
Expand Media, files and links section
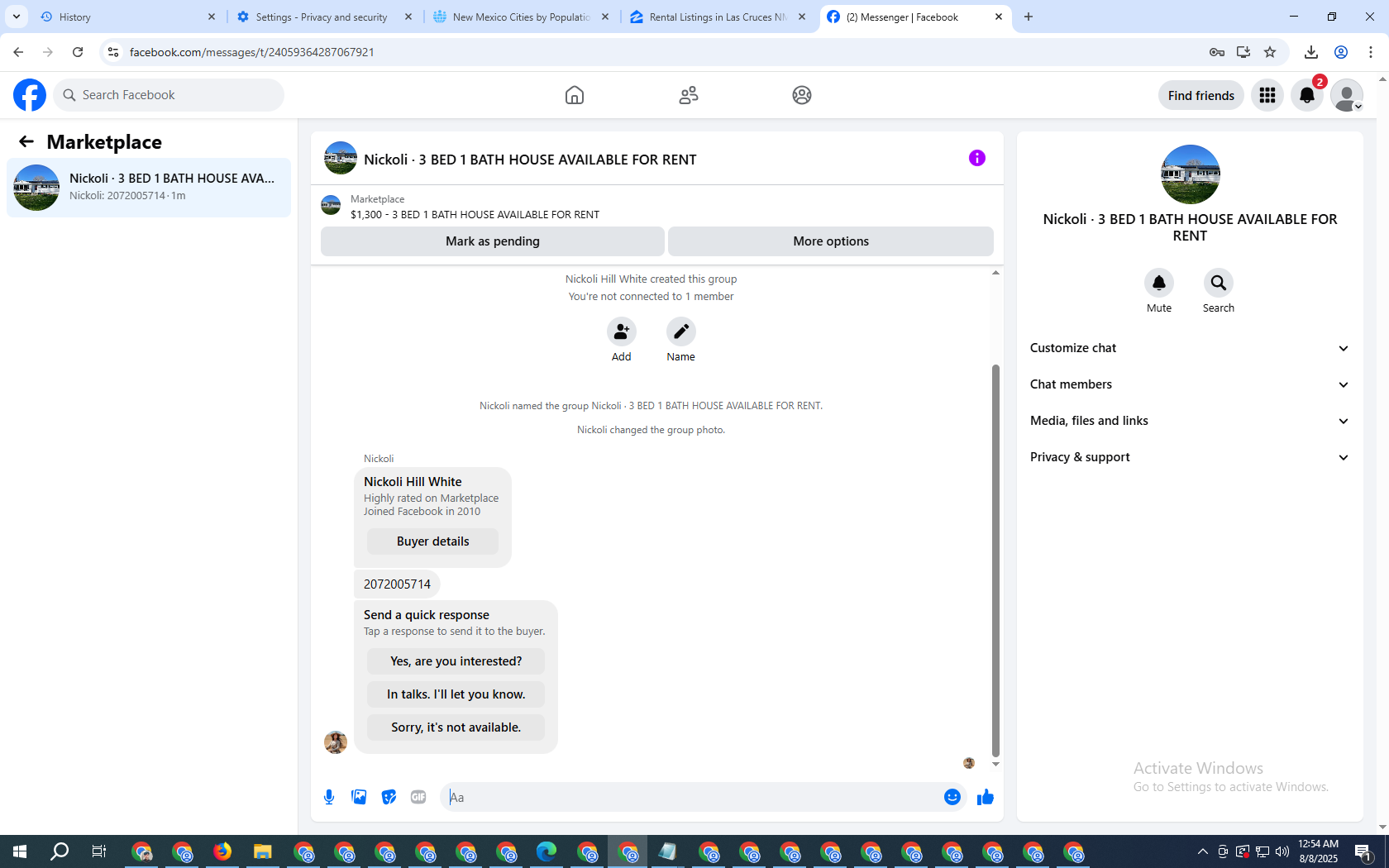click(x=1190, y=421)
